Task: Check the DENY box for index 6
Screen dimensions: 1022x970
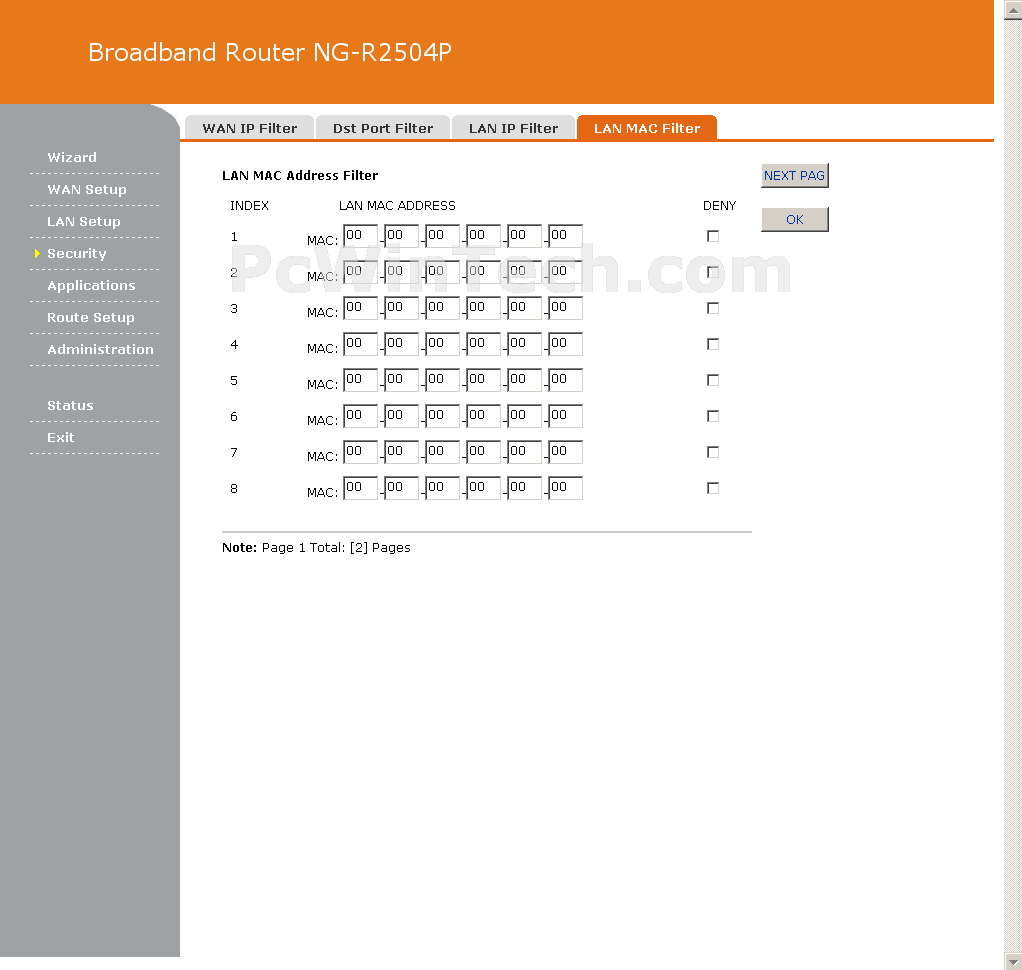Action: [713, 416]
